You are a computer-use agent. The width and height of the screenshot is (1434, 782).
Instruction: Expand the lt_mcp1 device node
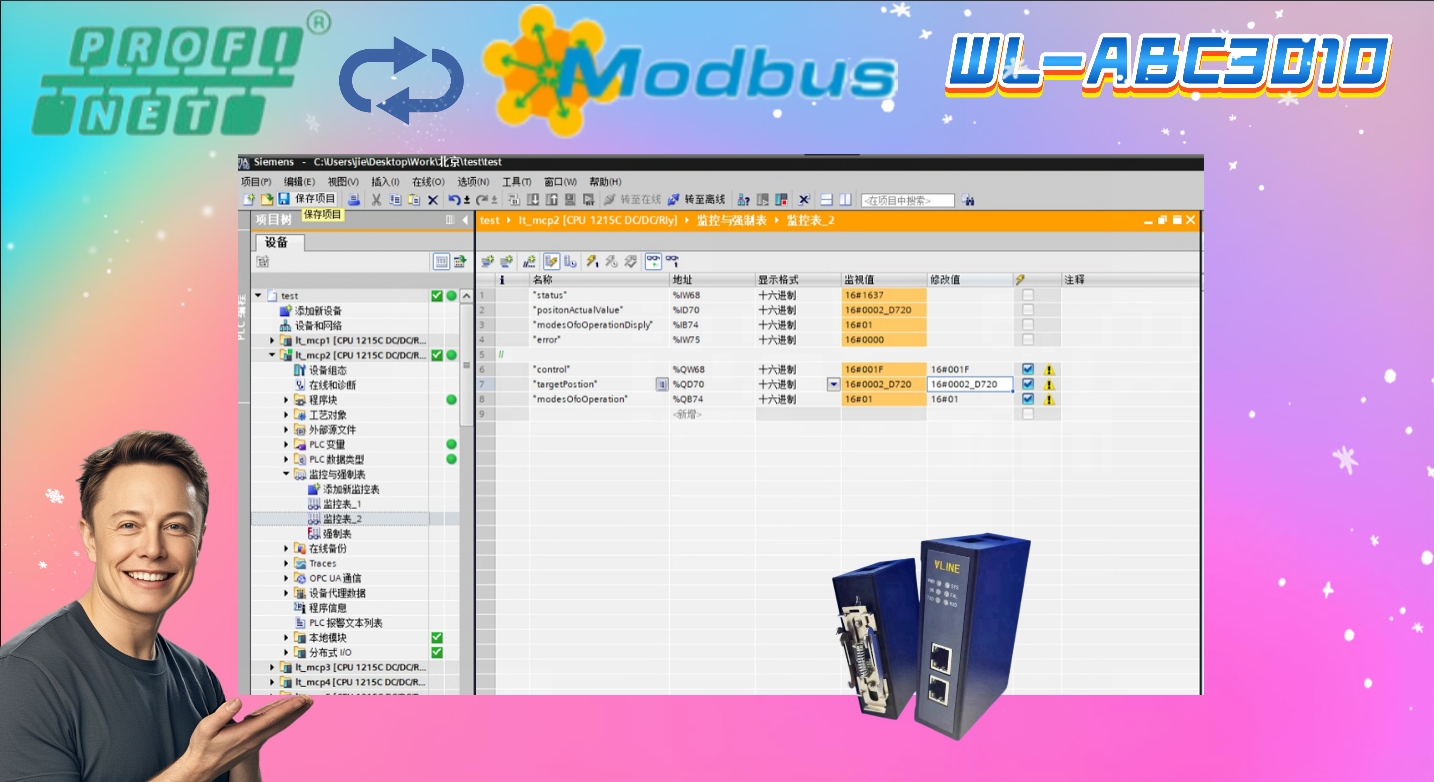click(x=272, y=340)
